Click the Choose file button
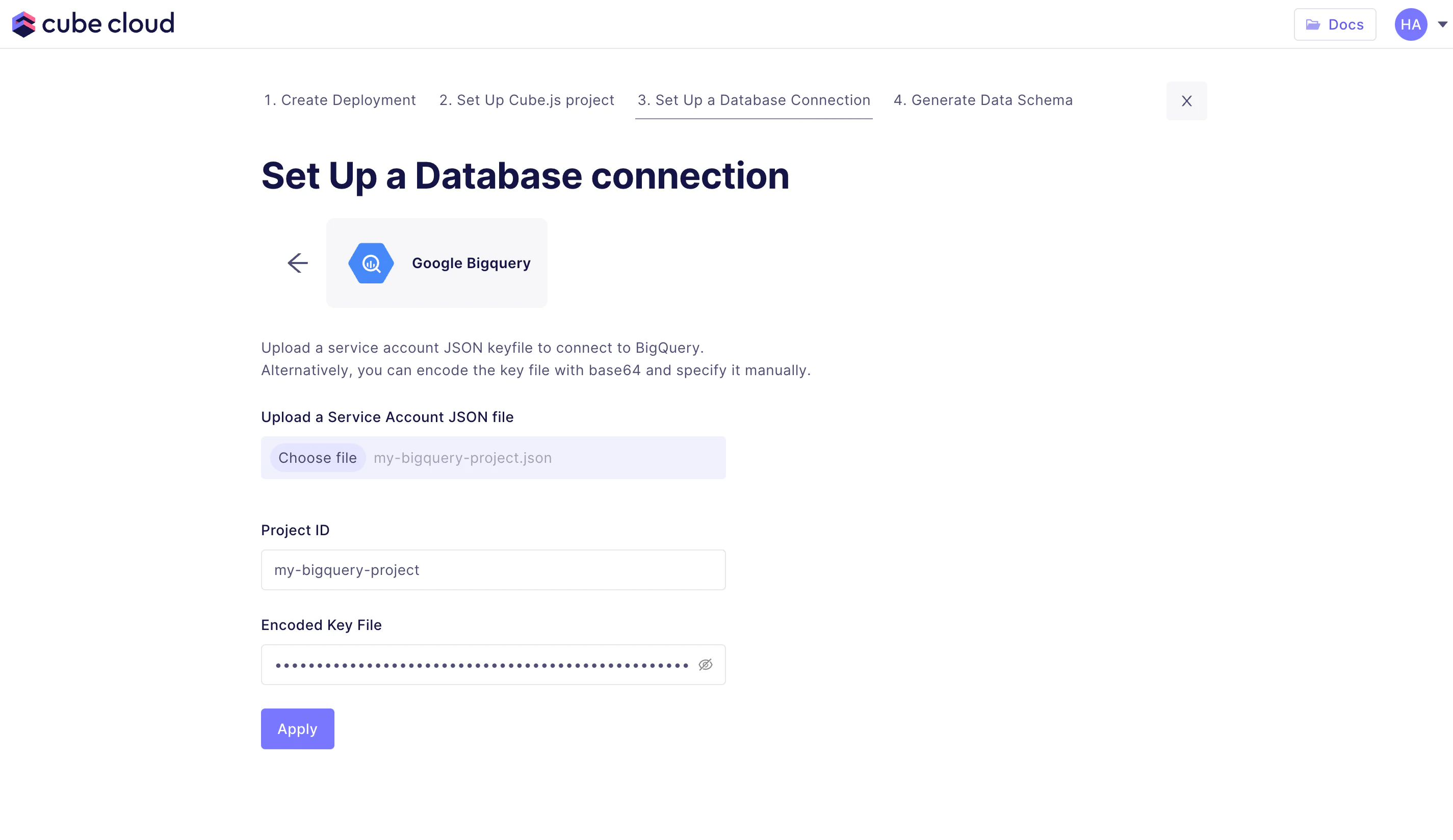 pos(317,458)
